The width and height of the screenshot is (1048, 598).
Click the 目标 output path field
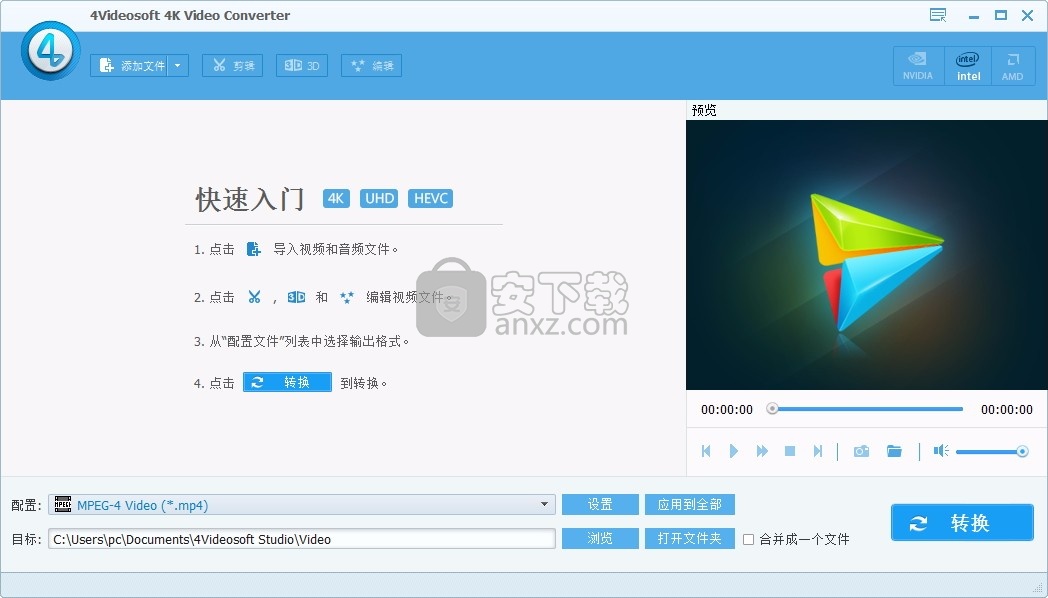(x=301, y=539)
